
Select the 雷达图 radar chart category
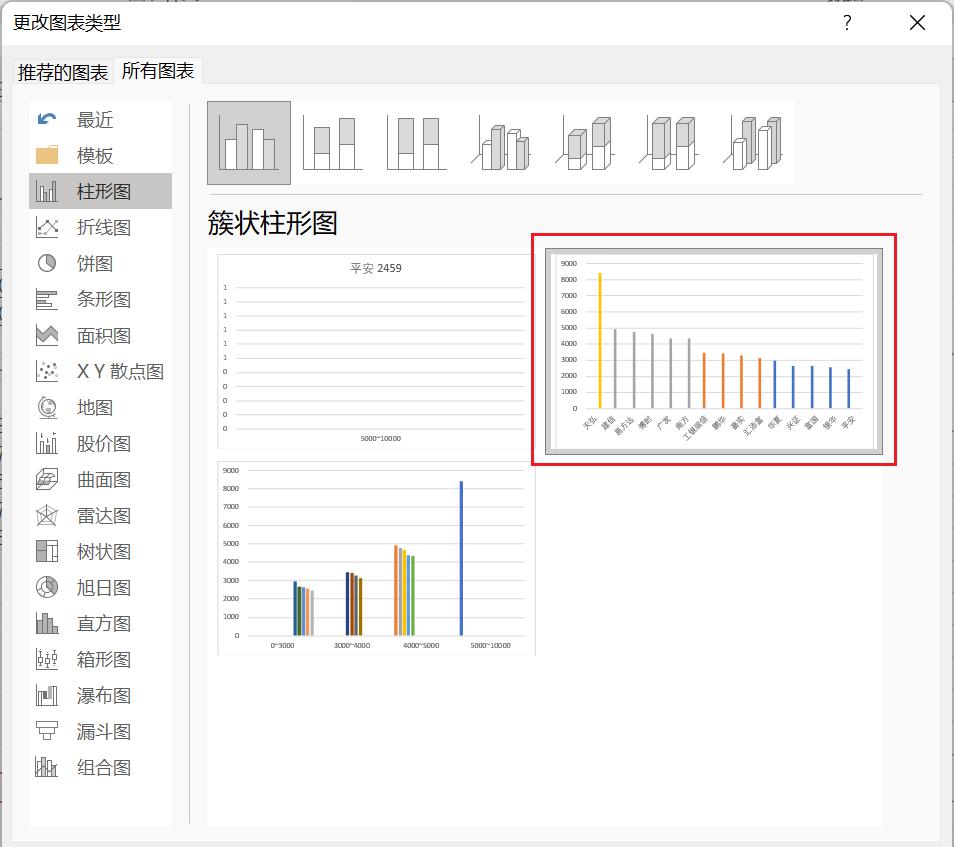pyautogui.click(x=100, y=515)
